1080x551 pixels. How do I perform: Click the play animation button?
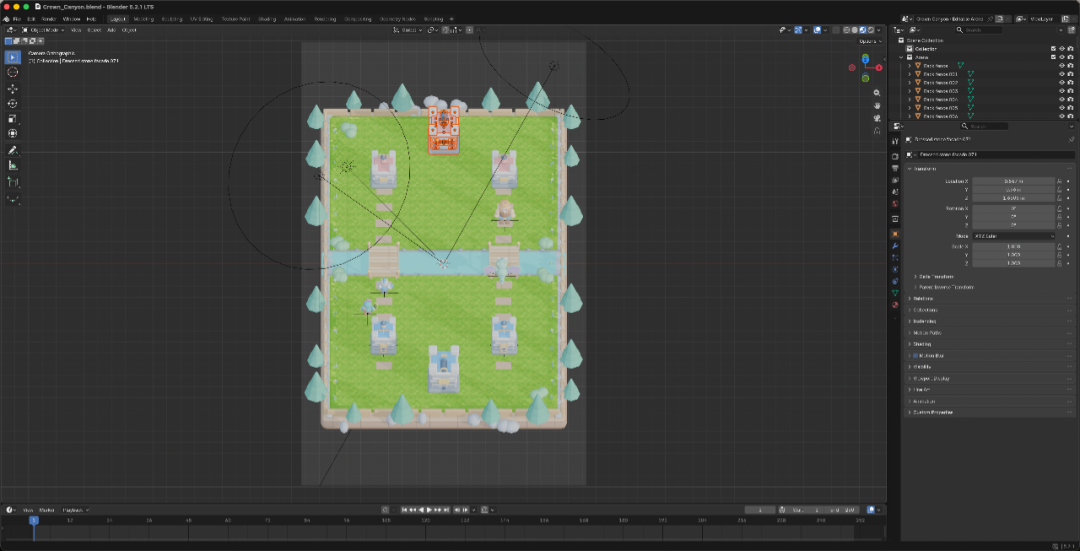click(429, 510)
